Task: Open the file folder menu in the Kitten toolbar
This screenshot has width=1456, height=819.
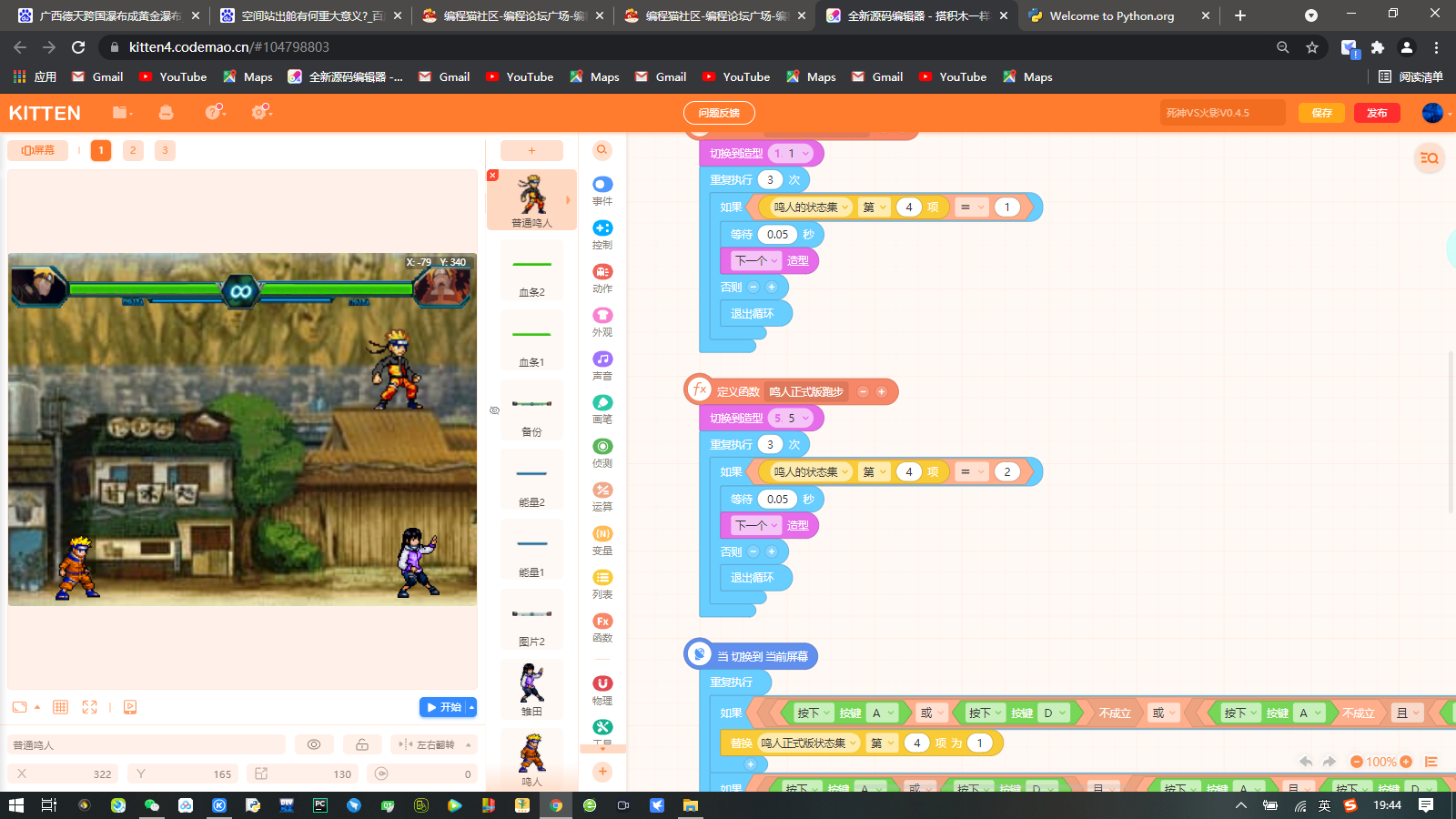Action: pyautogui.click(x=122, y=112)
